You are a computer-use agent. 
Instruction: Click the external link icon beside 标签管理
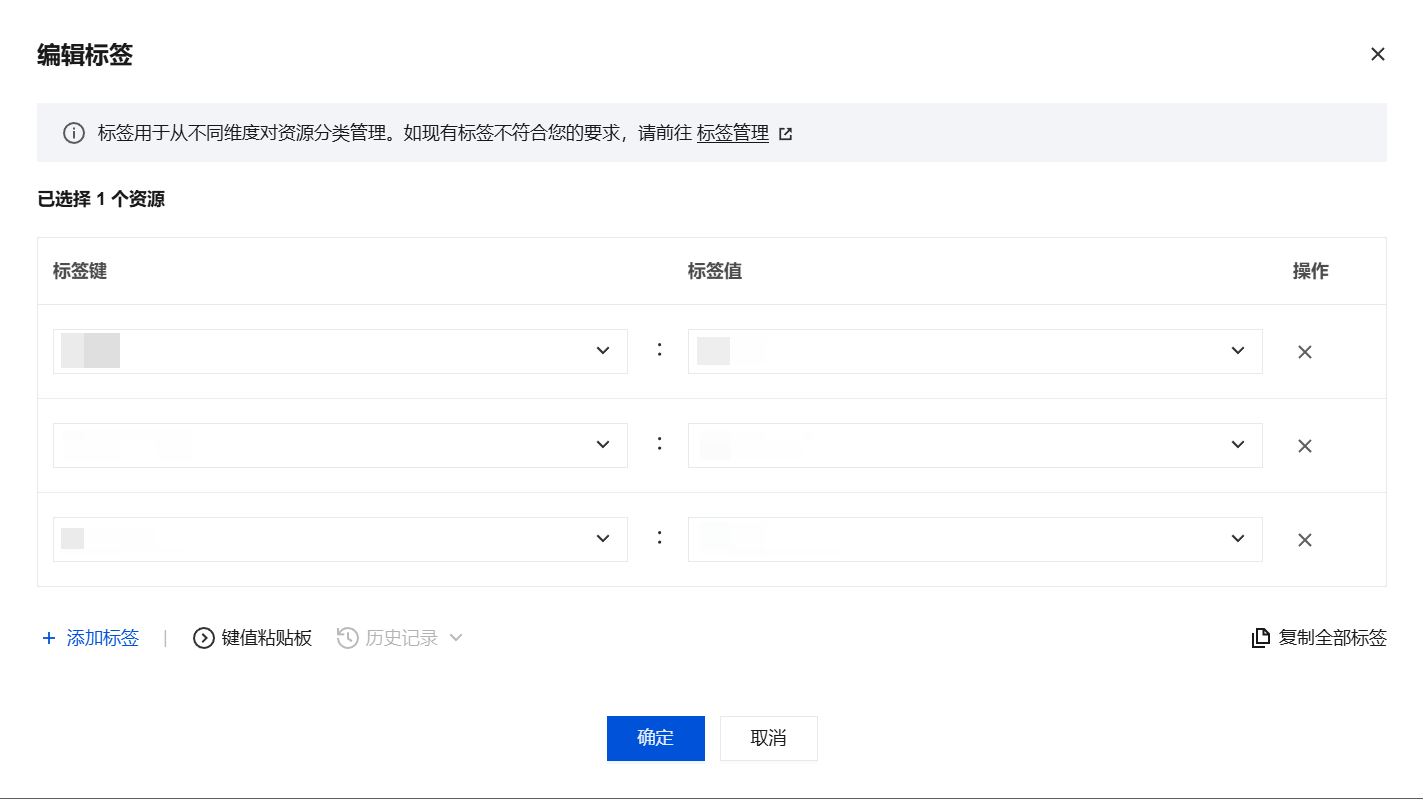click(x=786, y=134)
